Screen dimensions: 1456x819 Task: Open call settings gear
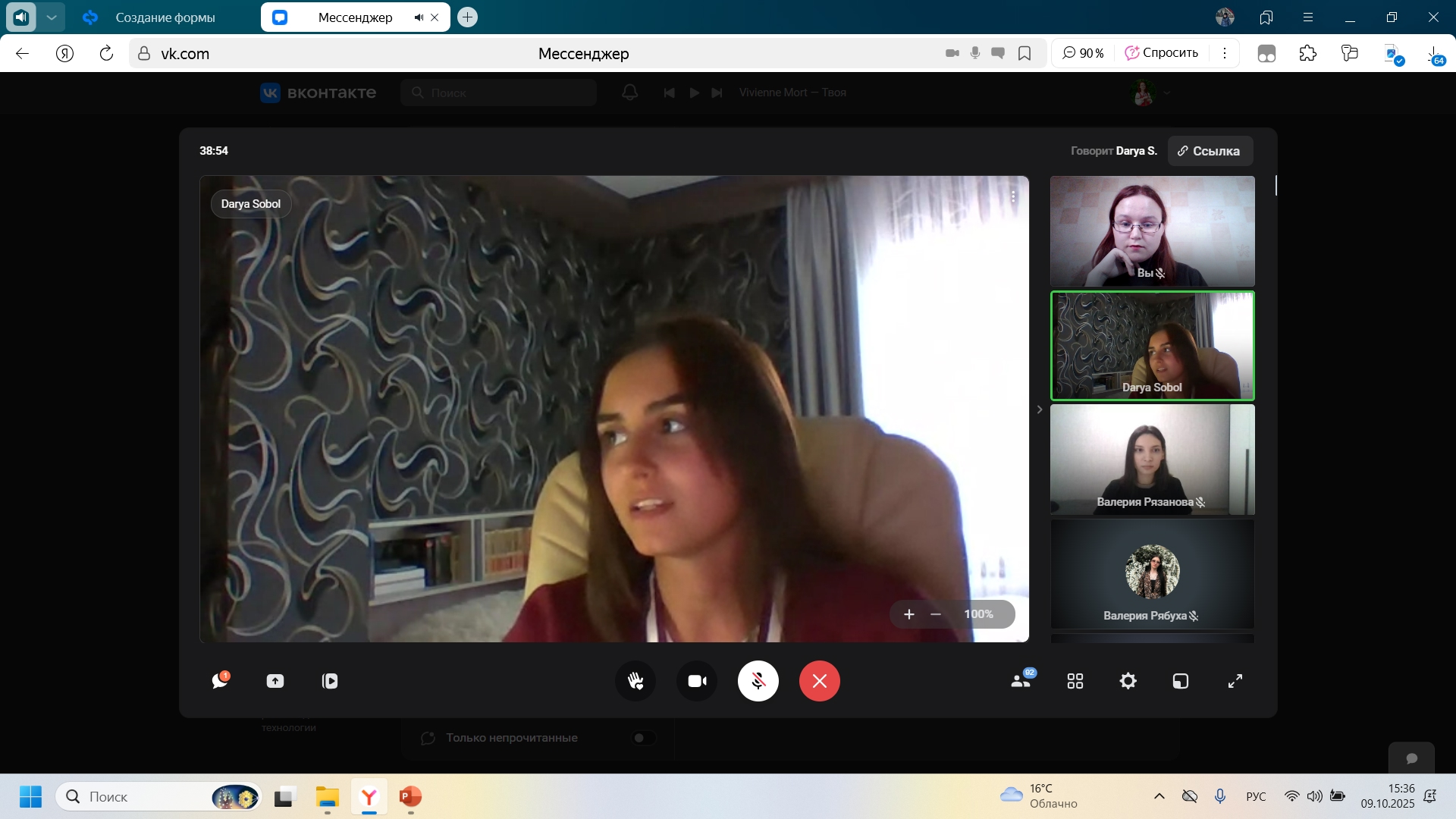pyautogui.click(x=1128, y=681)
